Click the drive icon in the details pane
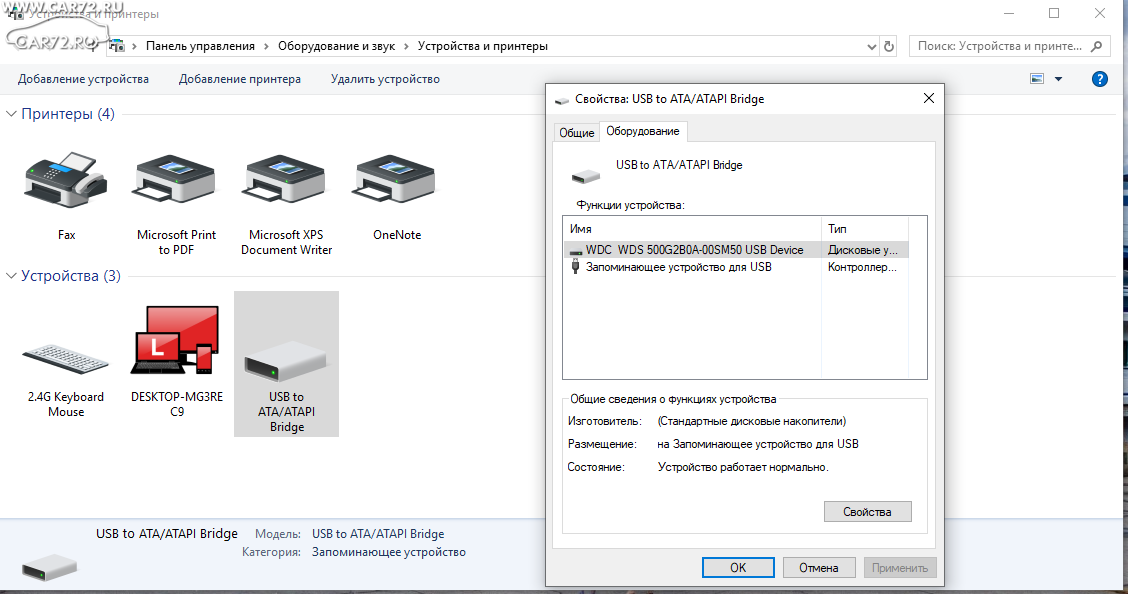1128x594 pixels. pos(49,566)
